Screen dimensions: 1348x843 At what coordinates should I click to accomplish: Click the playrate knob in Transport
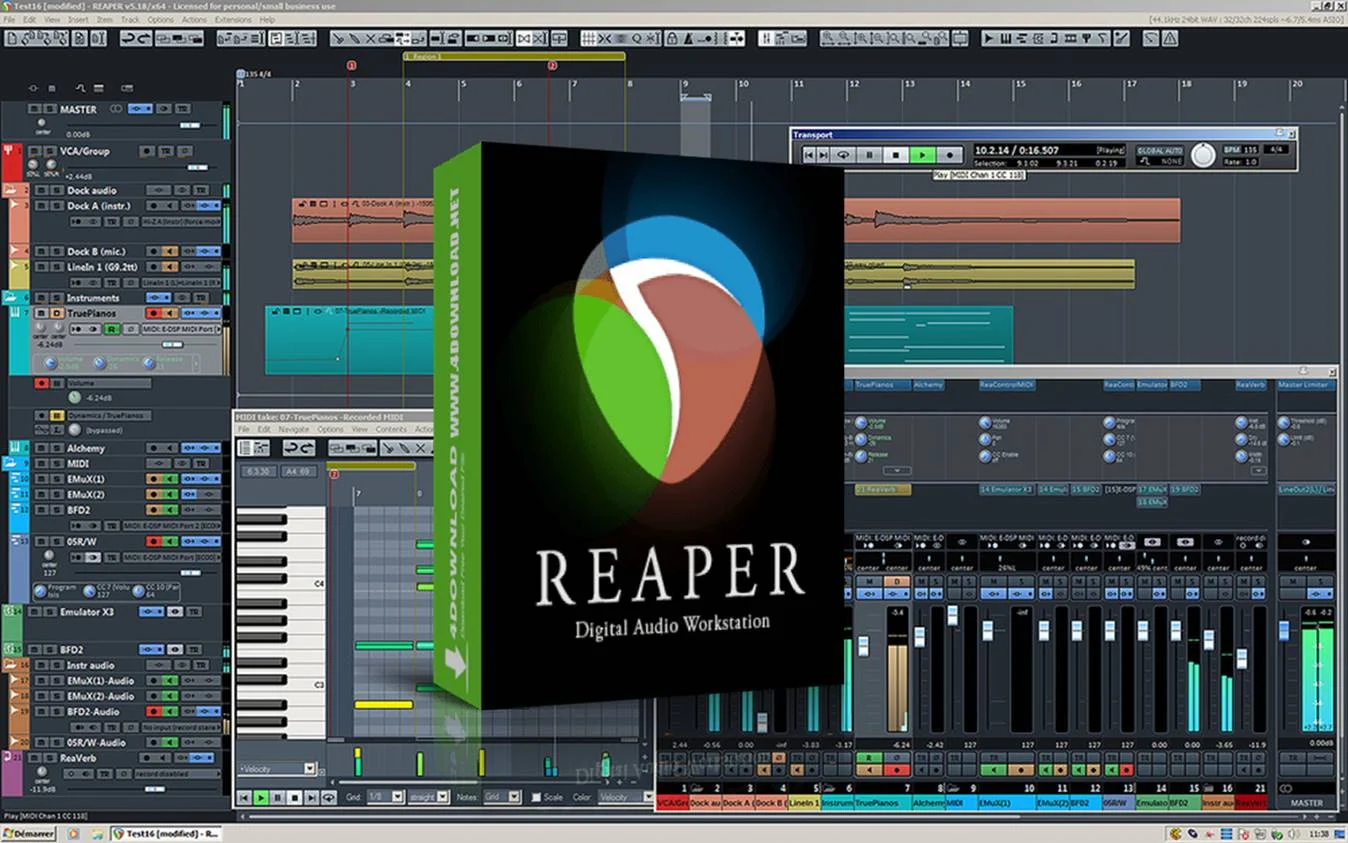pos(1203,155)
